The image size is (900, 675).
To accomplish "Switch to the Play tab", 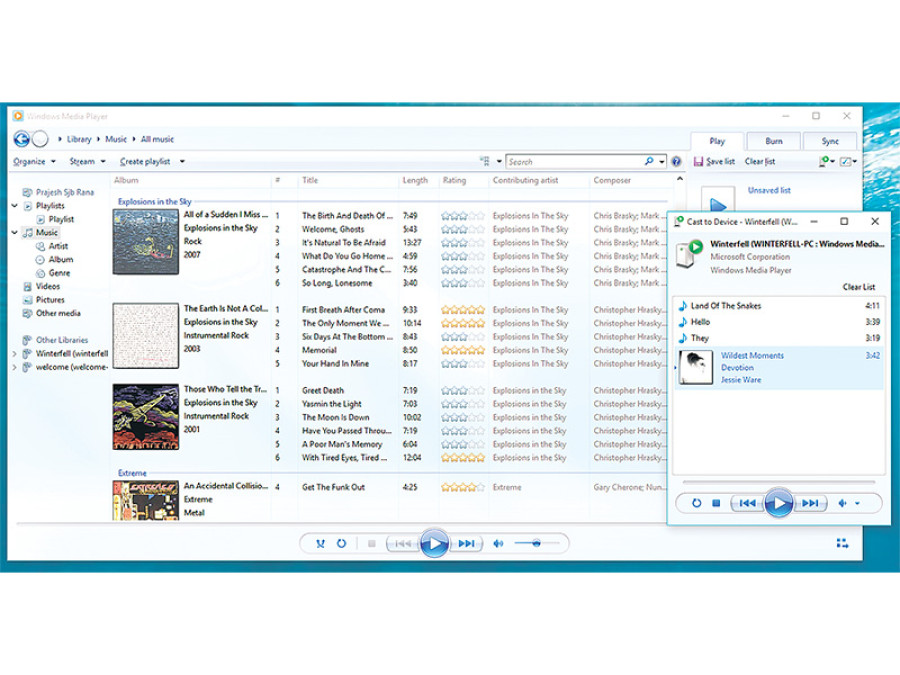I will [717, 141].
